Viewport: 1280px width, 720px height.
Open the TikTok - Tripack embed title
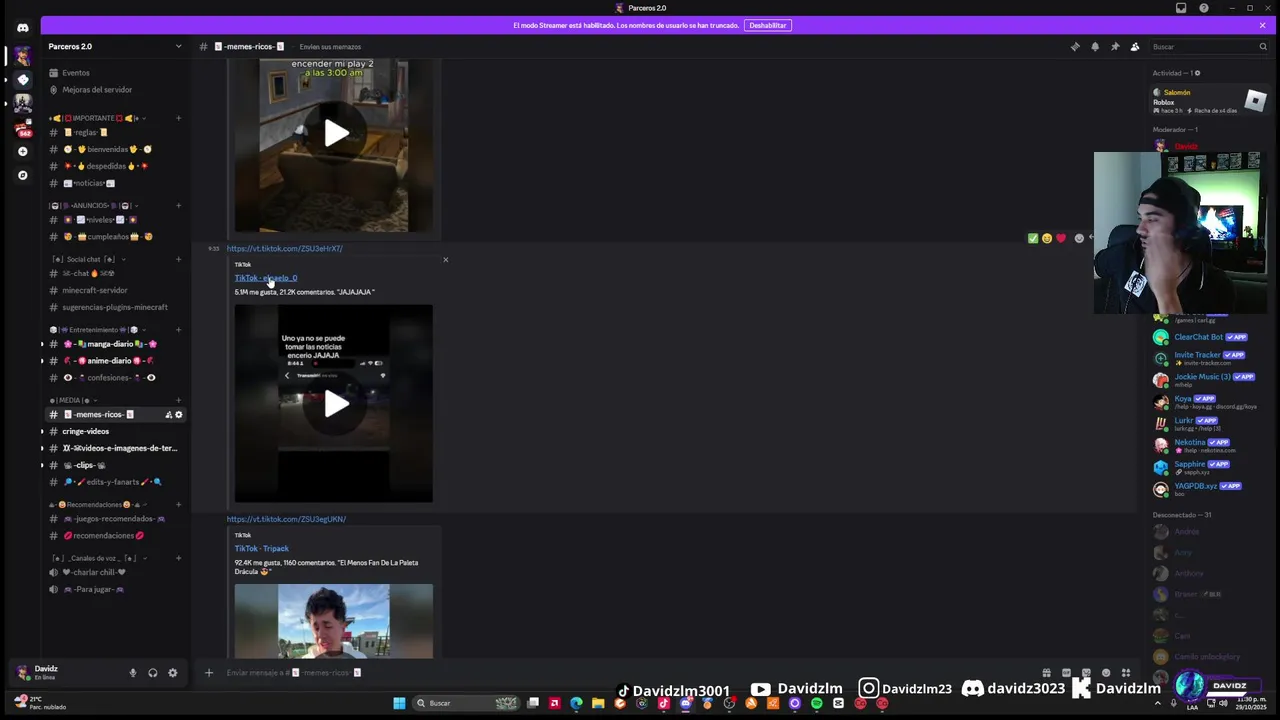coord(262,548)
